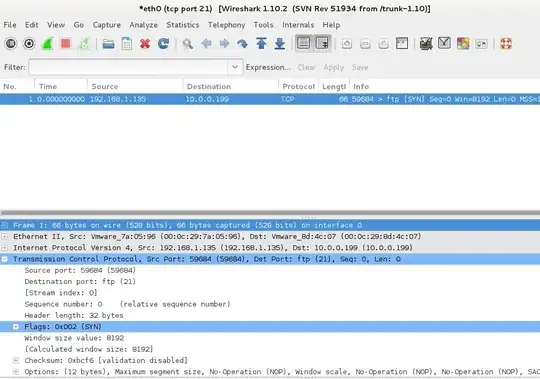Expand the Checksum: 0xbcf6 node
This screenshot has height=379, width=540.
tap(16, 360)
